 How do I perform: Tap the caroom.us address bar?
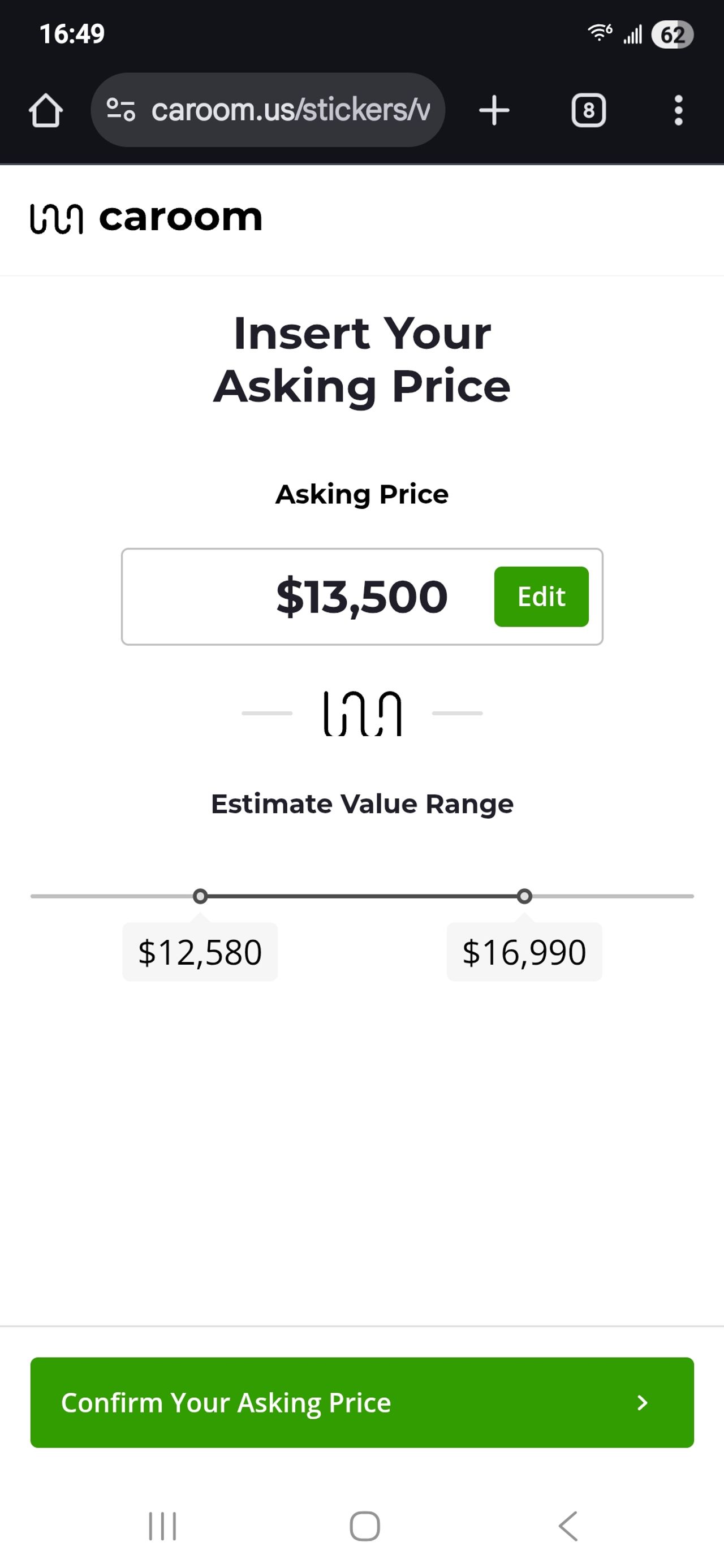[290, 110]
